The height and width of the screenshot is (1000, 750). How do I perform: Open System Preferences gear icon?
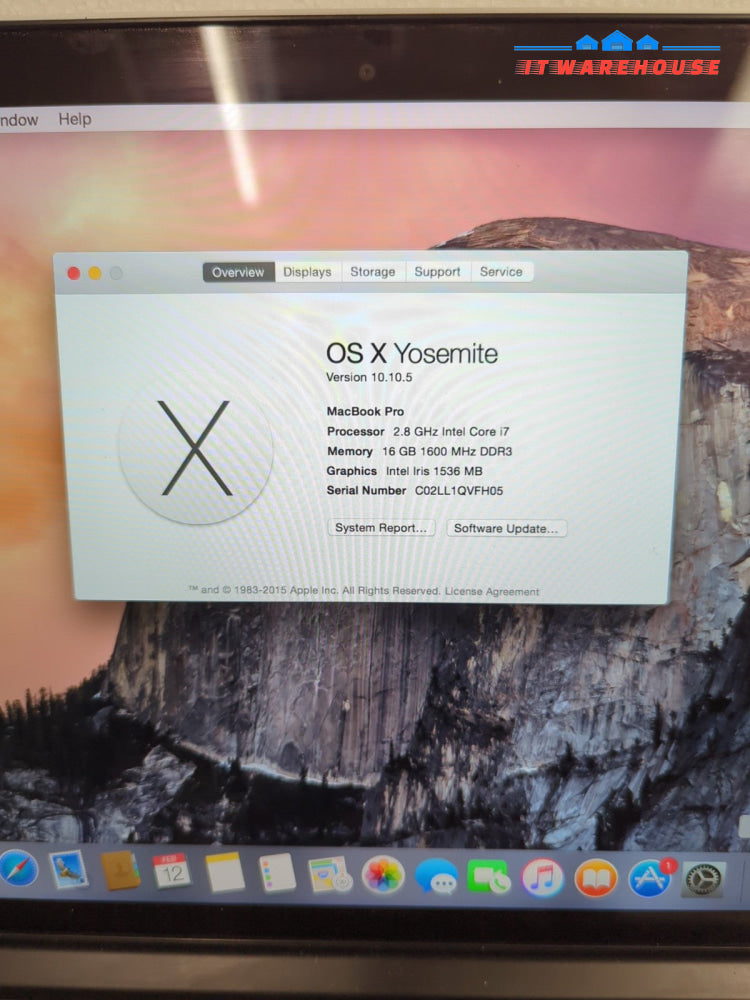[703, 880]
